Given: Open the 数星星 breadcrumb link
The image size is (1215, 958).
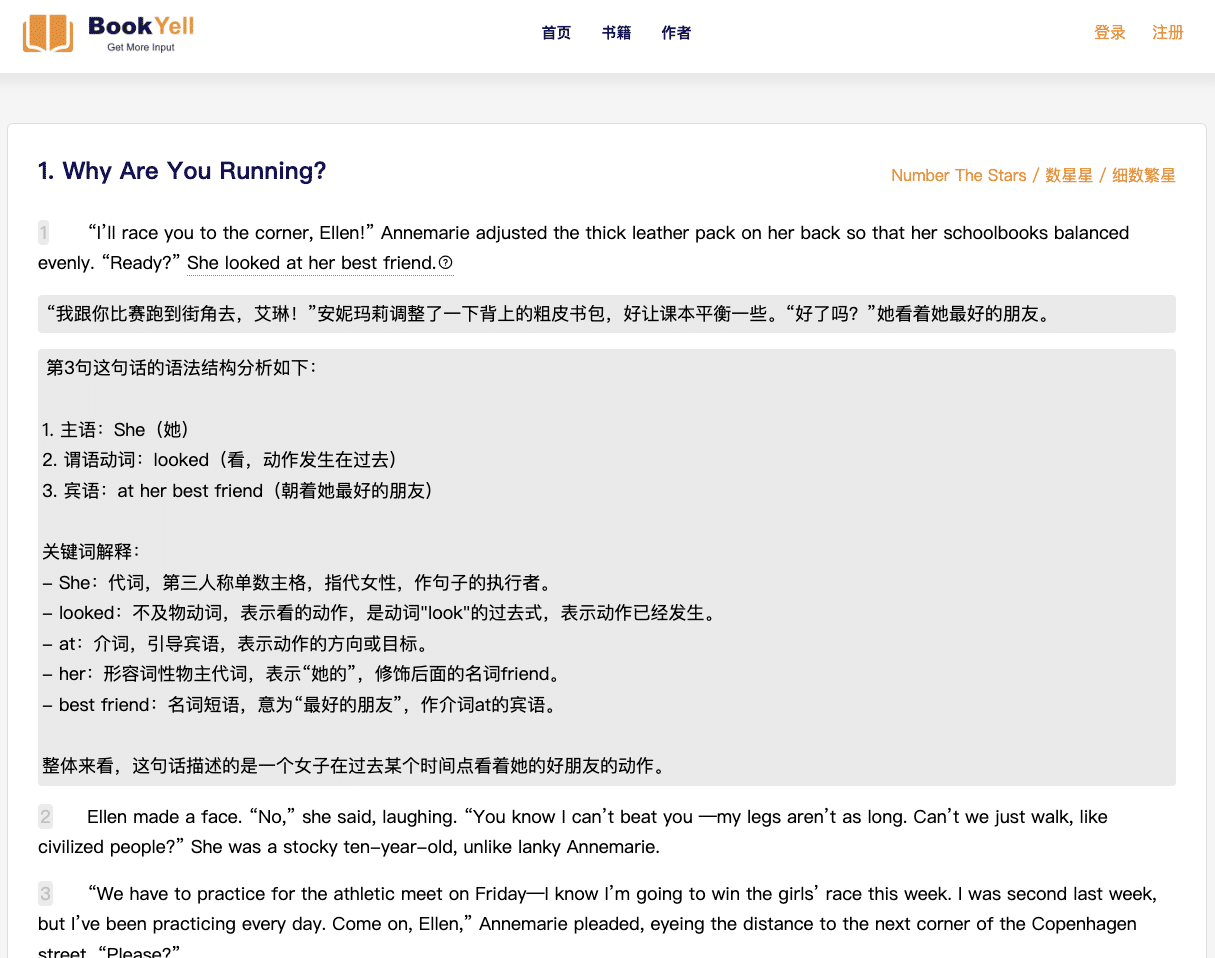Looking at the screenshot, I should [x=1069, y=175].
